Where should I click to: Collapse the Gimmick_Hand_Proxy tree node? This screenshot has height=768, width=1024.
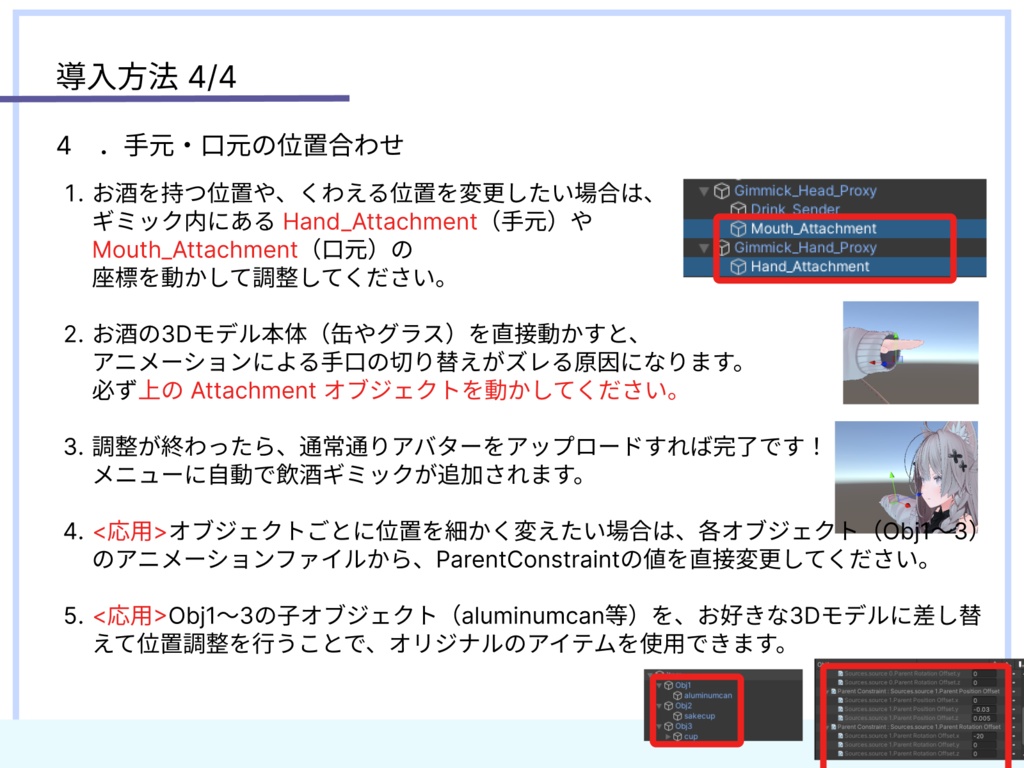(703, 248)
